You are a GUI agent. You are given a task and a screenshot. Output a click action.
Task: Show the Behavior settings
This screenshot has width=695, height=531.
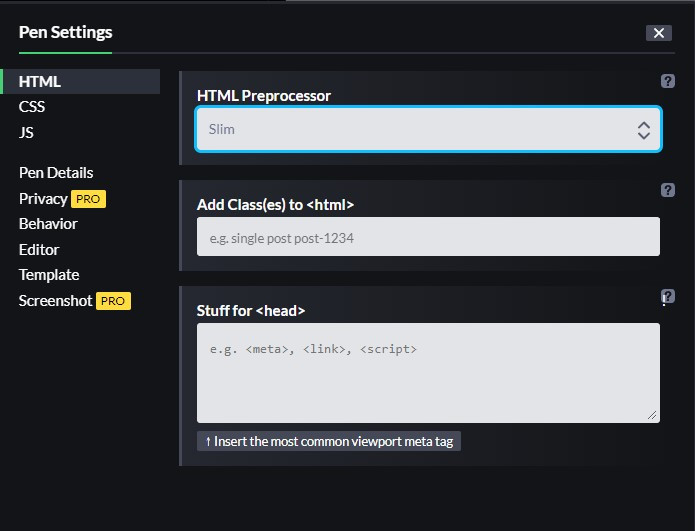tap(48, 224)
